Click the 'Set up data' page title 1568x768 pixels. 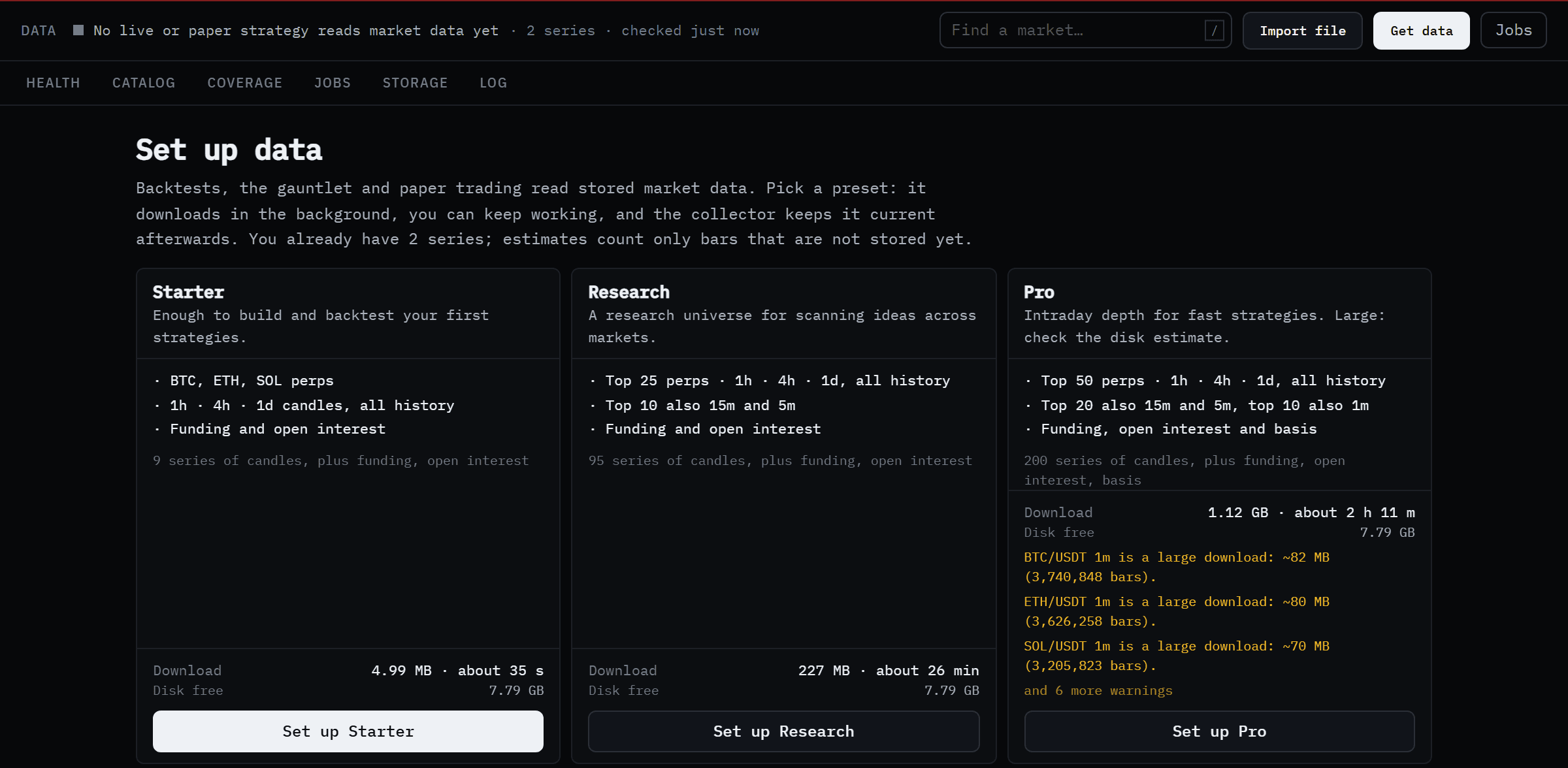(229, 150)
